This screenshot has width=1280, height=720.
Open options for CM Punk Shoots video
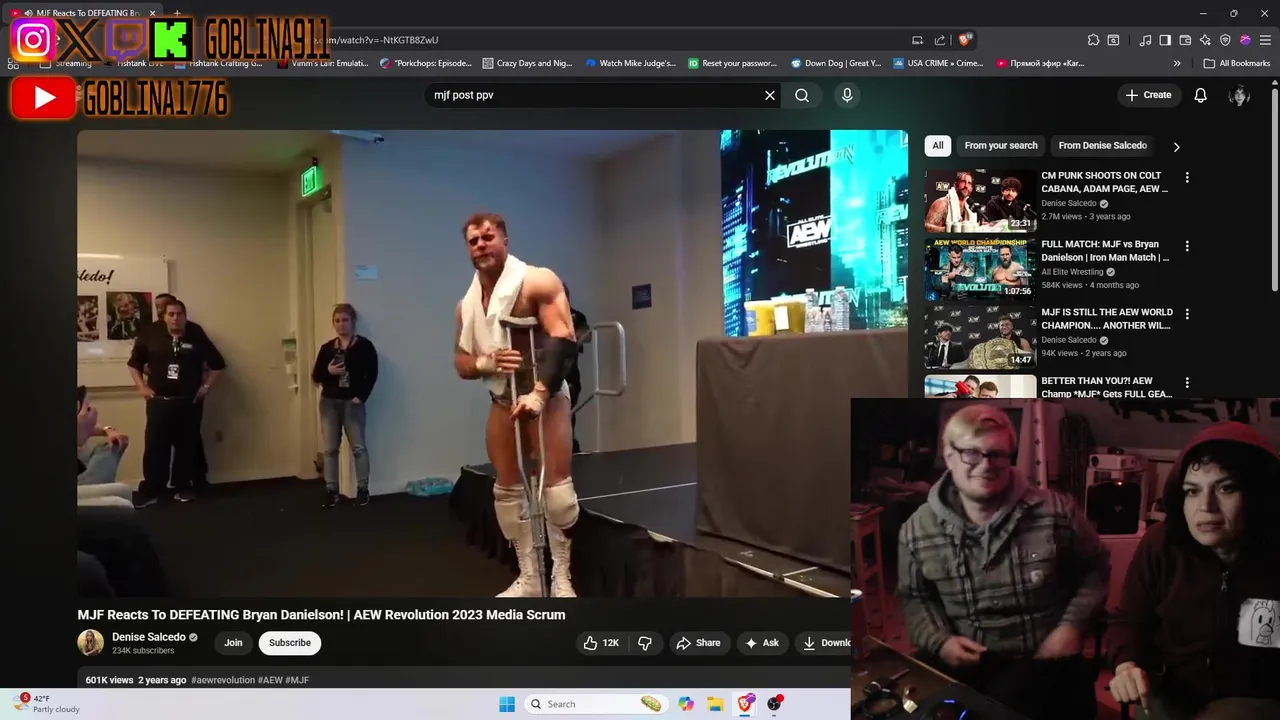click(1187, 177)
